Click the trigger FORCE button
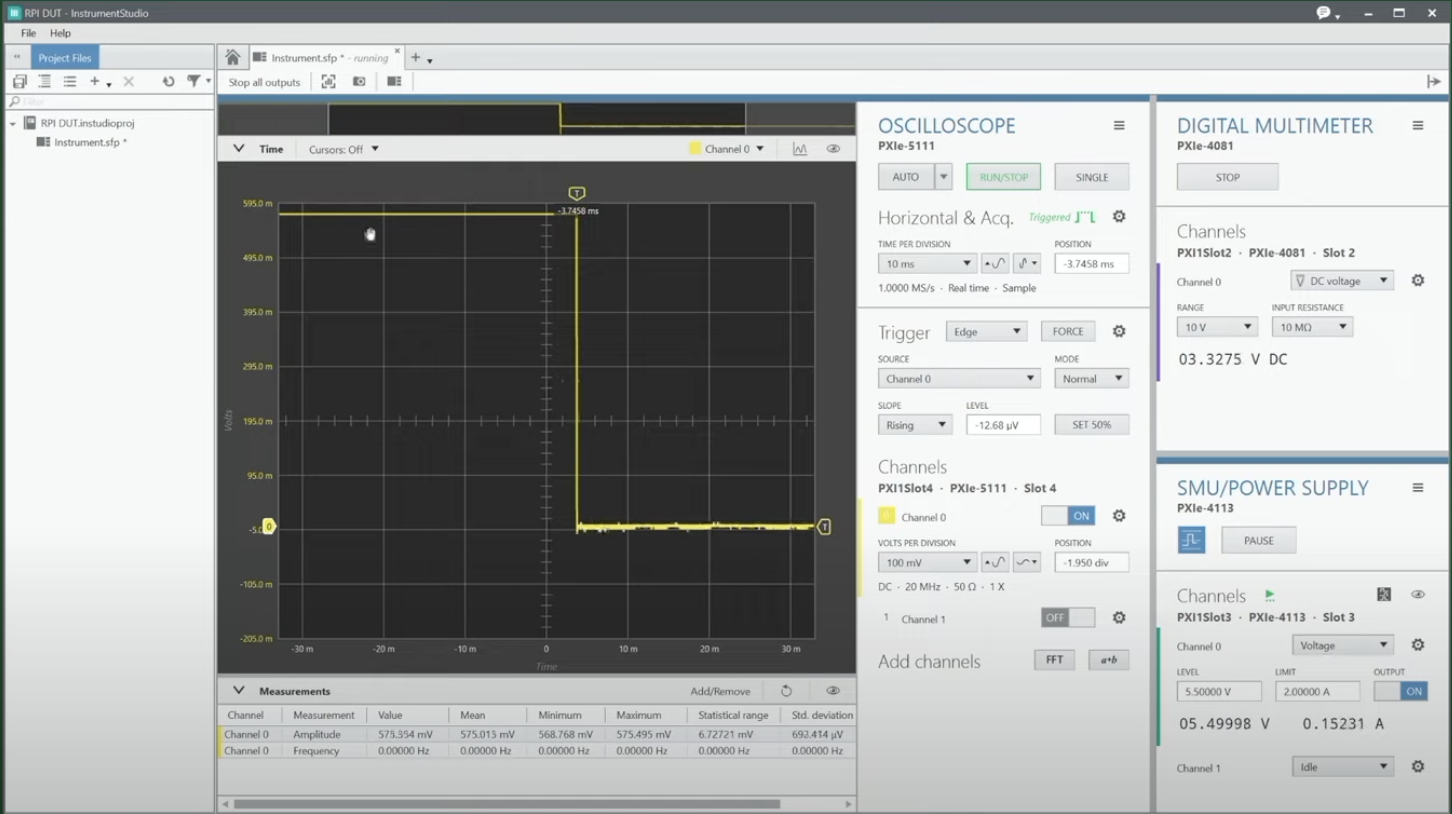The width and height of the screenshot is (1452, 814). 1067,331
